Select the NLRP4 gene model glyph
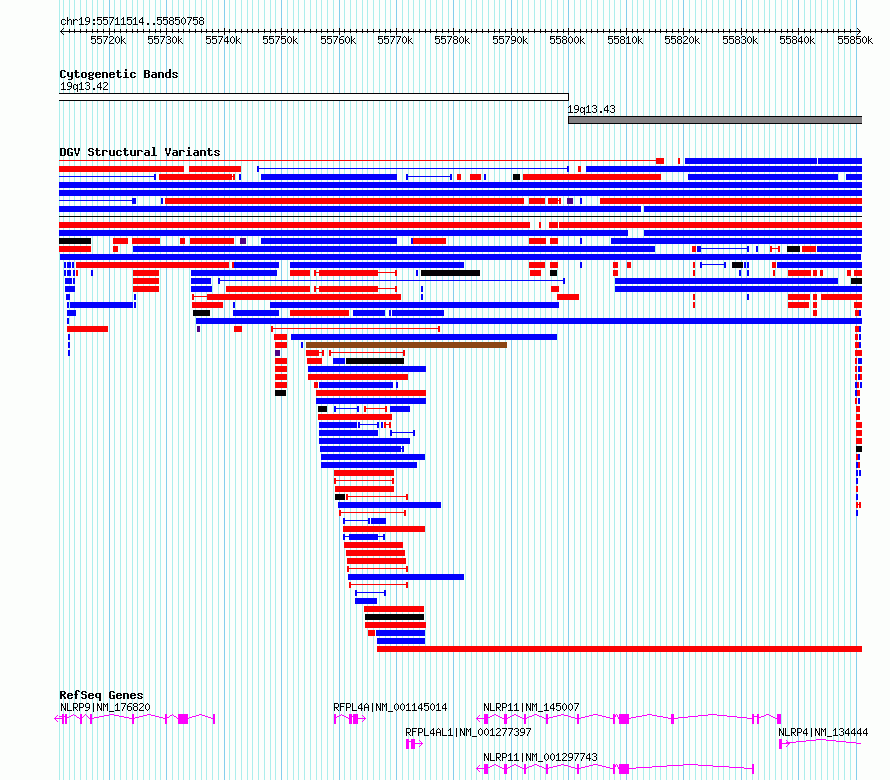890x780 pixels. (820, 744)
